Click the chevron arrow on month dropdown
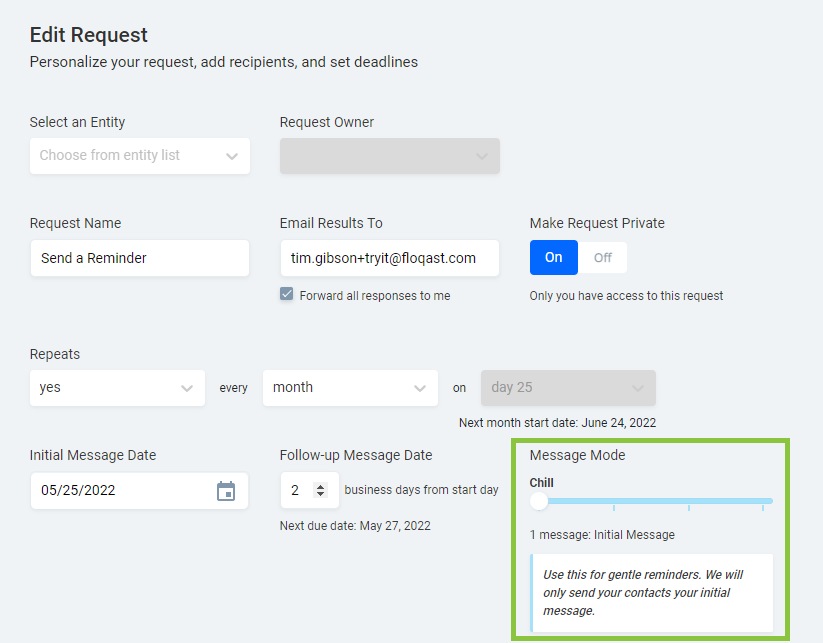The width and height of the screenshot is (823, 643). click(419, 388)
